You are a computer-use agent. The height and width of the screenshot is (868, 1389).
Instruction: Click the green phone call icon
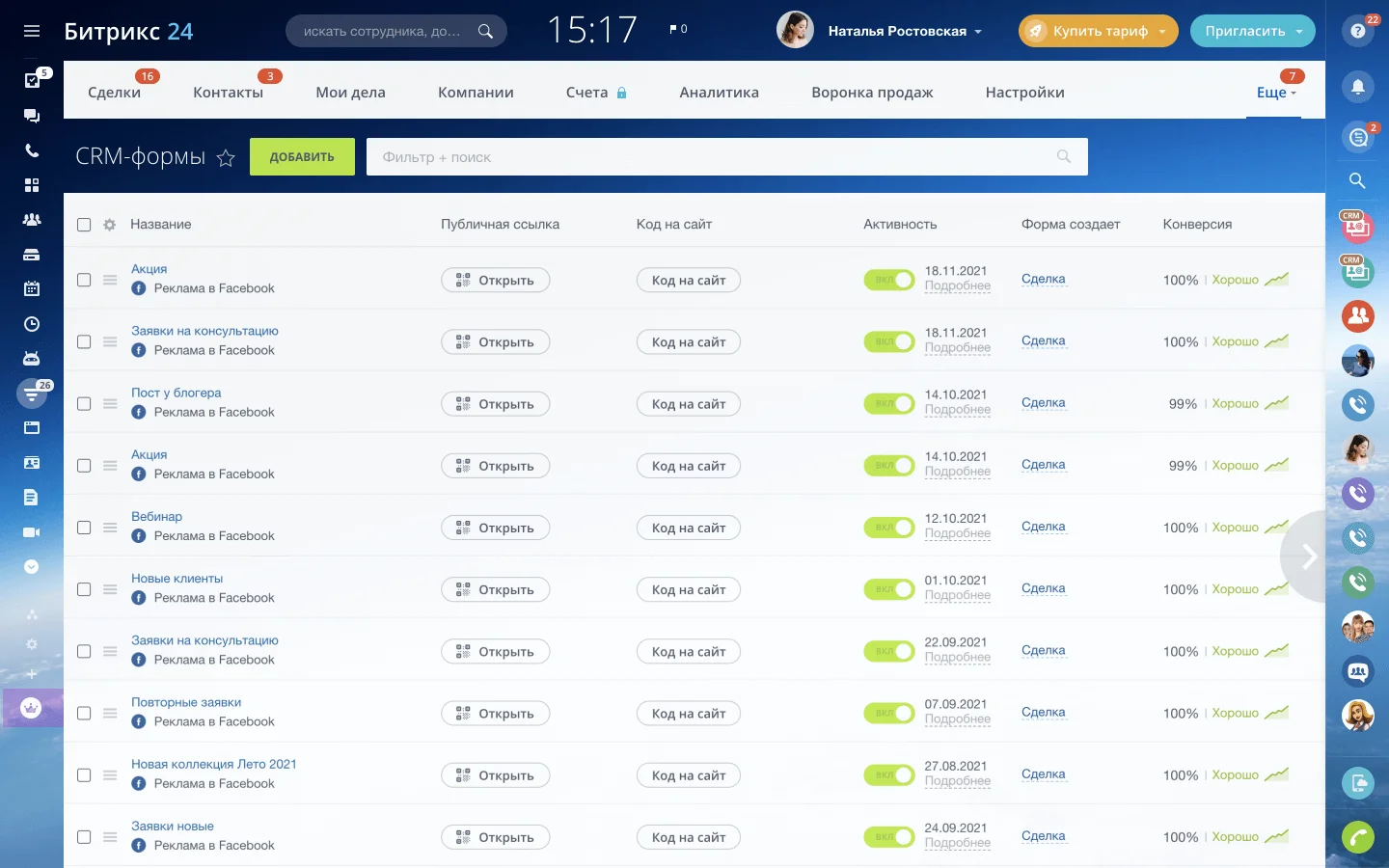point(1357,837)
